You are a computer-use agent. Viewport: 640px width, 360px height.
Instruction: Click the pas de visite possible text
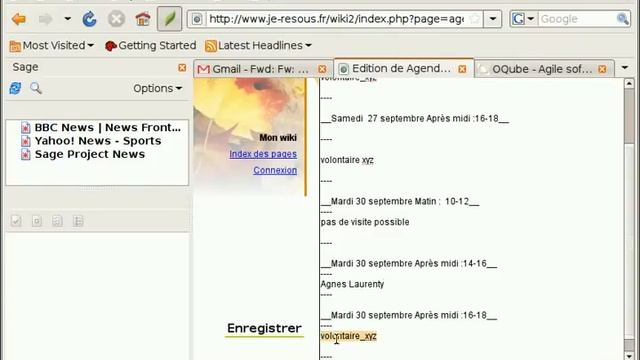coord(364,222)
